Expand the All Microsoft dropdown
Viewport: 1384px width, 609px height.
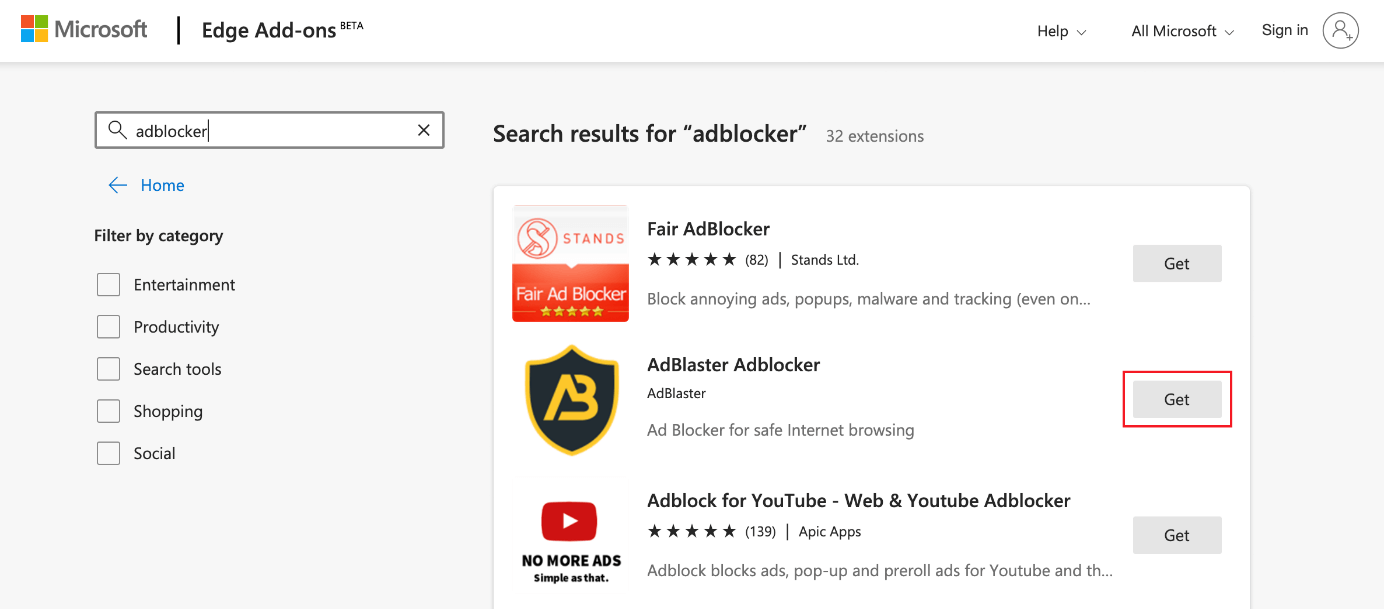[x=1183, y=31]
